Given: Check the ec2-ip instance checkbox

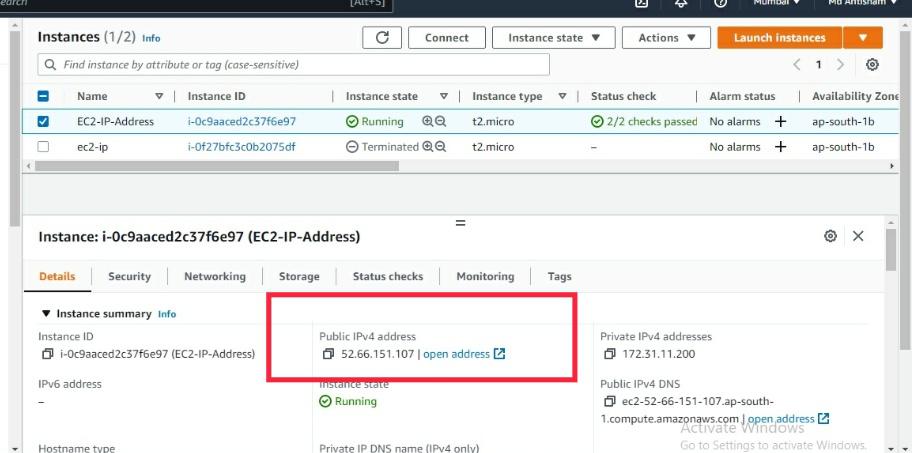Looking at the screenshot, I should click(43, 147).
